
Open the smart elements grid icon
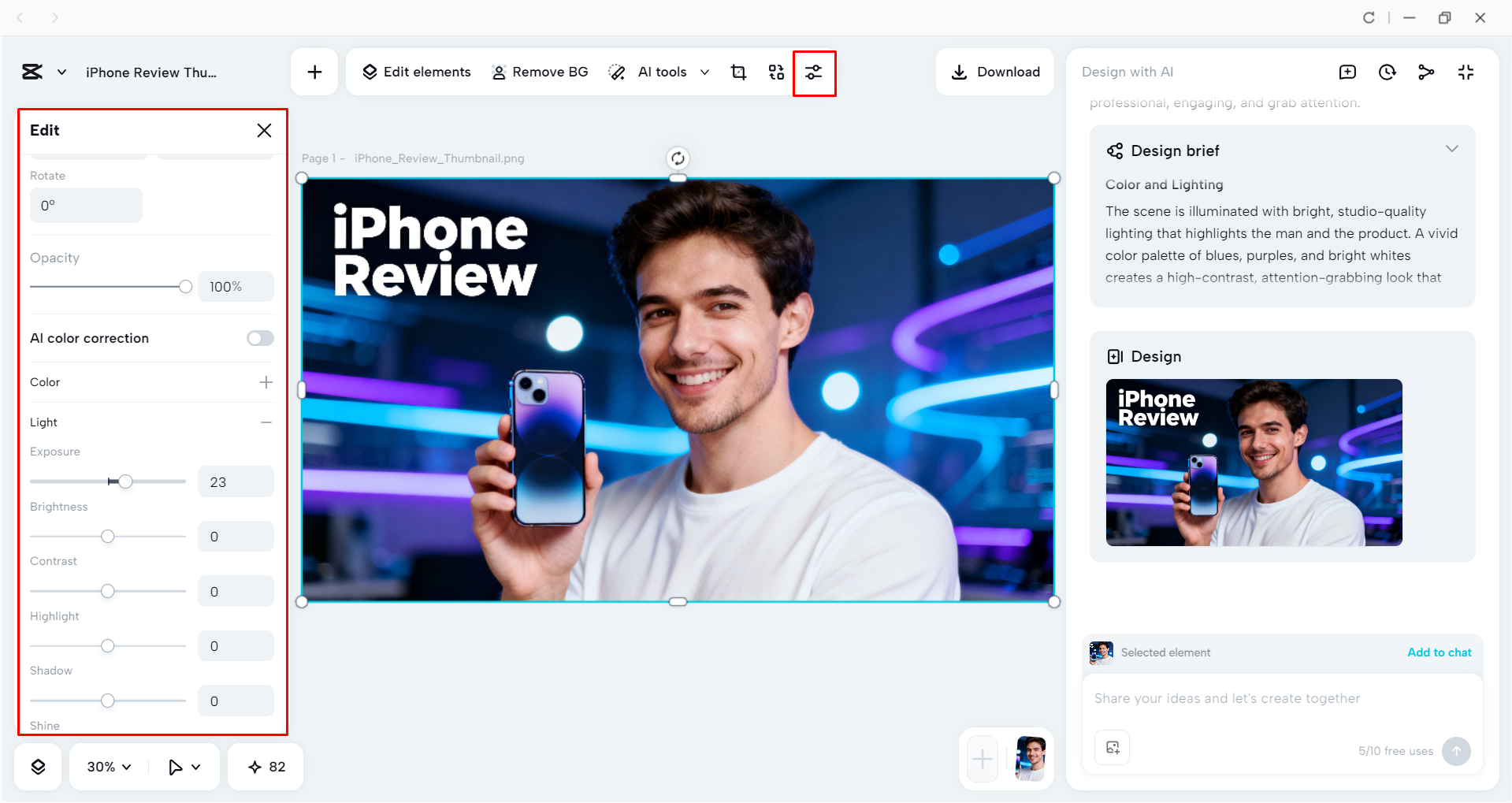click(x=776, y=72)
